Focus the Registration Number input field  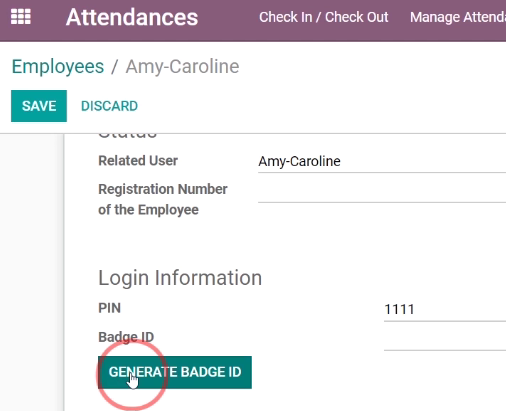click(382, 192)
